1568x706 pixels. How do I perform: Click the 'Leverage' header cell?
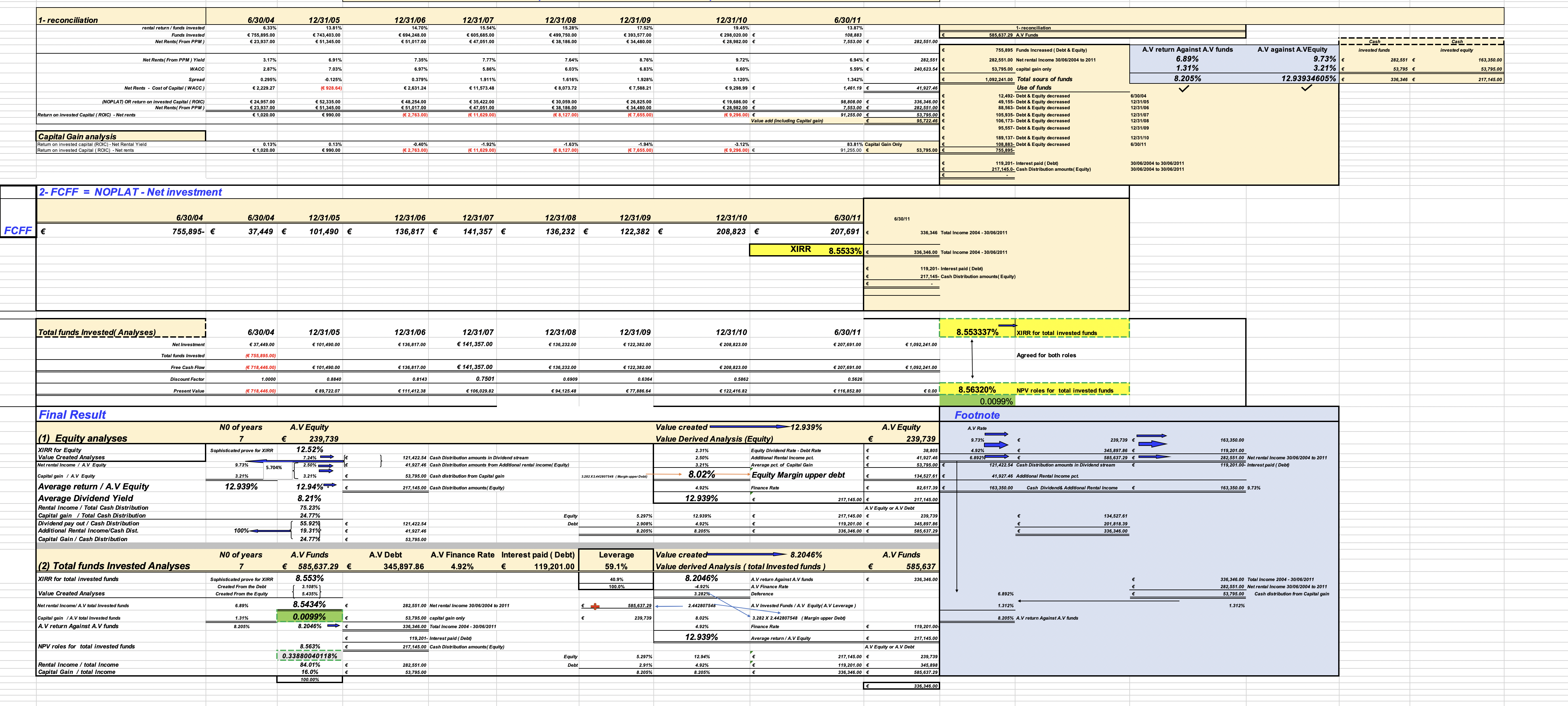point(616,555)
